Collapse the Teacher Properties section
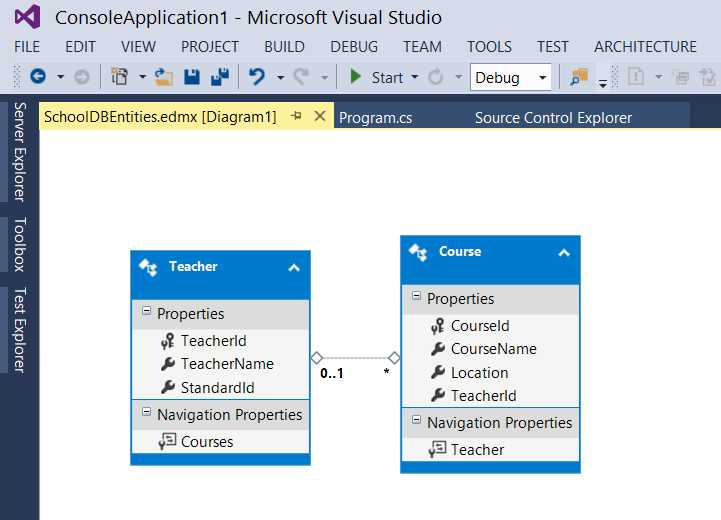 tap(146, 311)
